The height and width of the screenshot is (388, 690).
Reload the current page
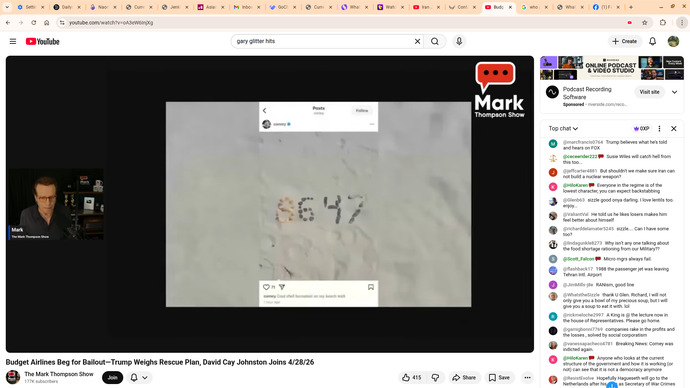[x=33, y=22]
